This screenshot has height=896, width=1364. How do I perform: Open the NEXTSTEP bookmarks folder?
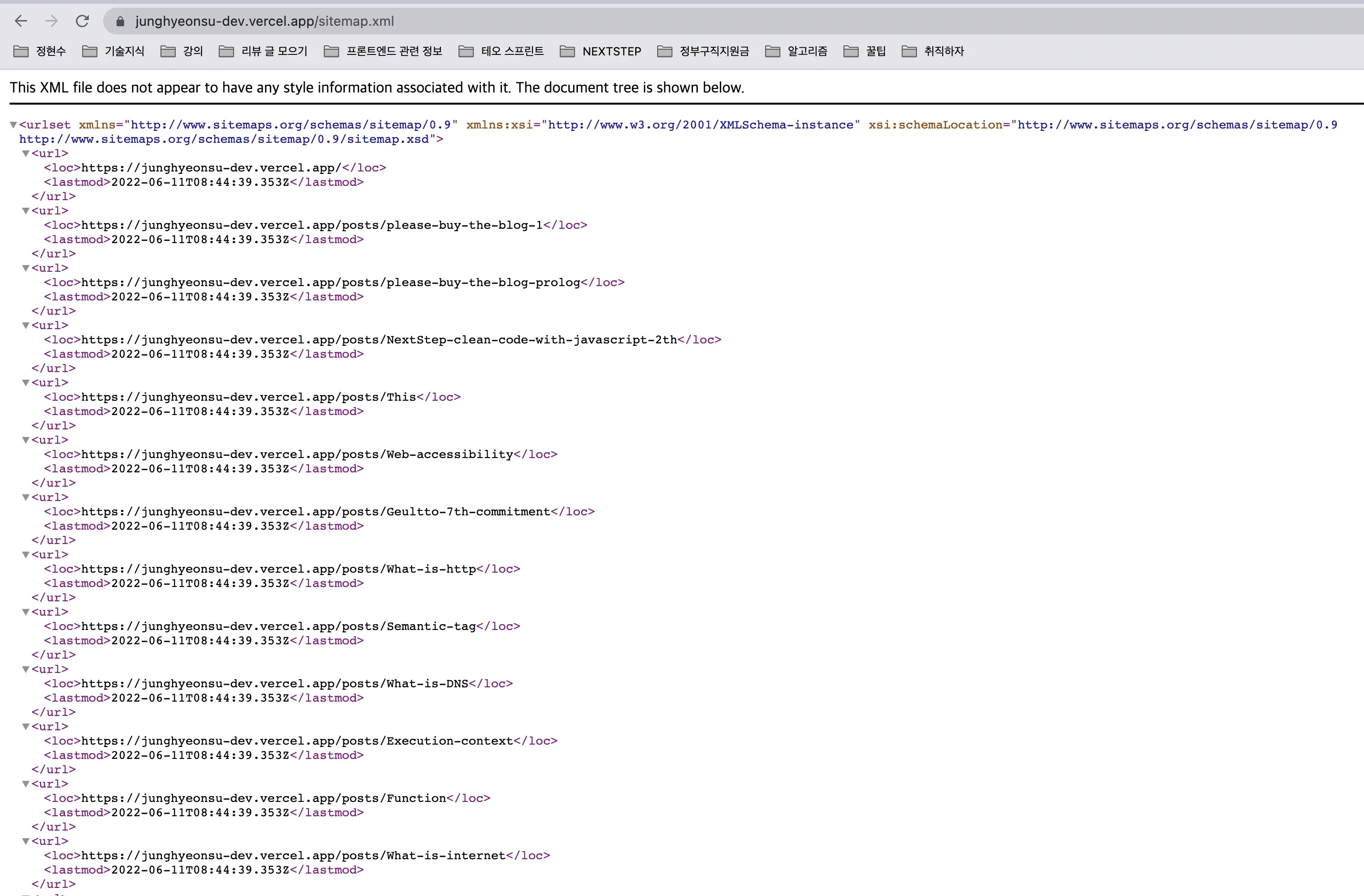point(600,51)
